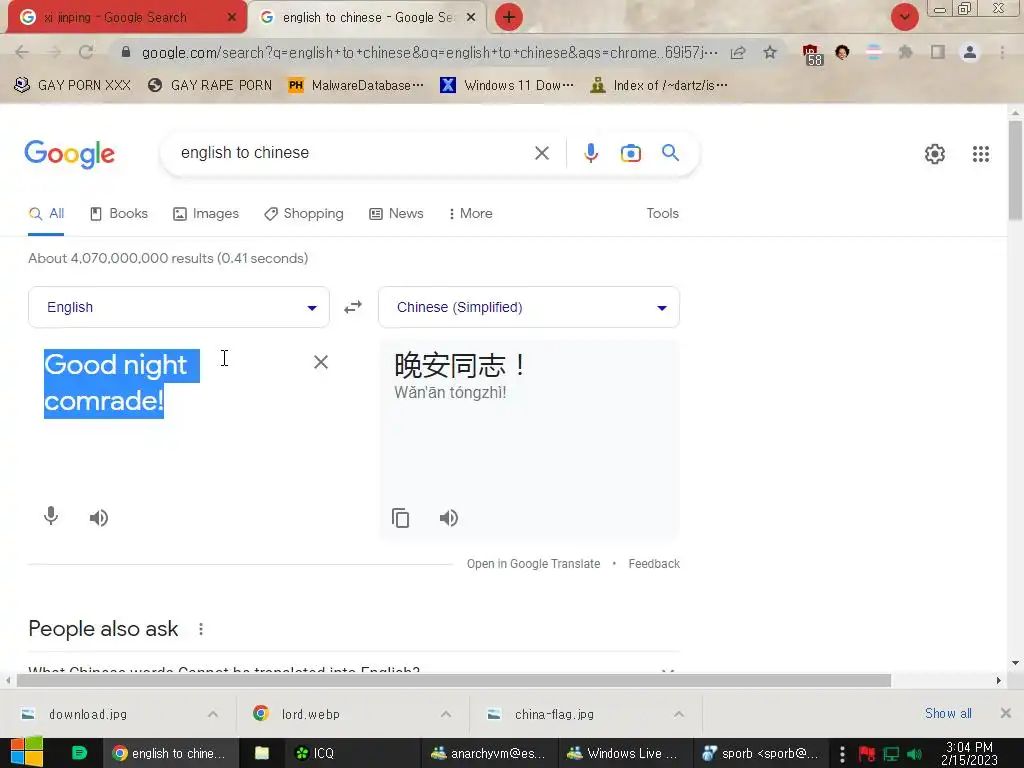The image size is (1024, 768).
Task: Open the MalwareDatabase bookmark
Action: [x=356, y=85]
